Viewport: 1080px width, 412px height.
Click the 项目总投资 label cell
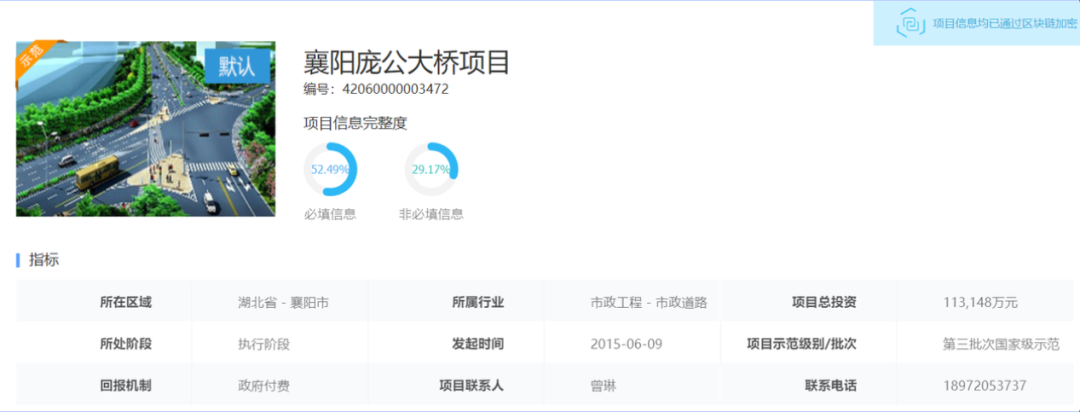tap(808, 301)
